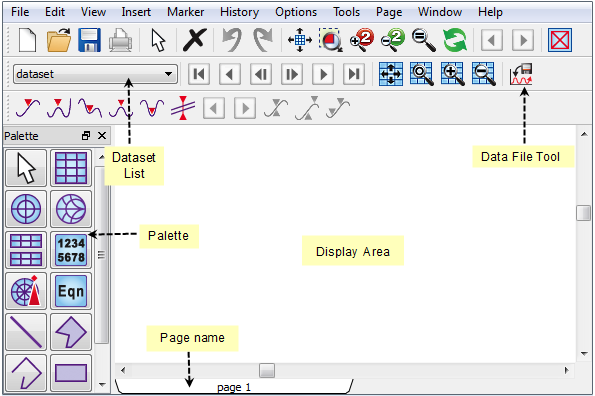Image resolution: width=595 pixels, height=396 pixels.
Task: Close the Palette panel
Action: (x=102, y=135)
